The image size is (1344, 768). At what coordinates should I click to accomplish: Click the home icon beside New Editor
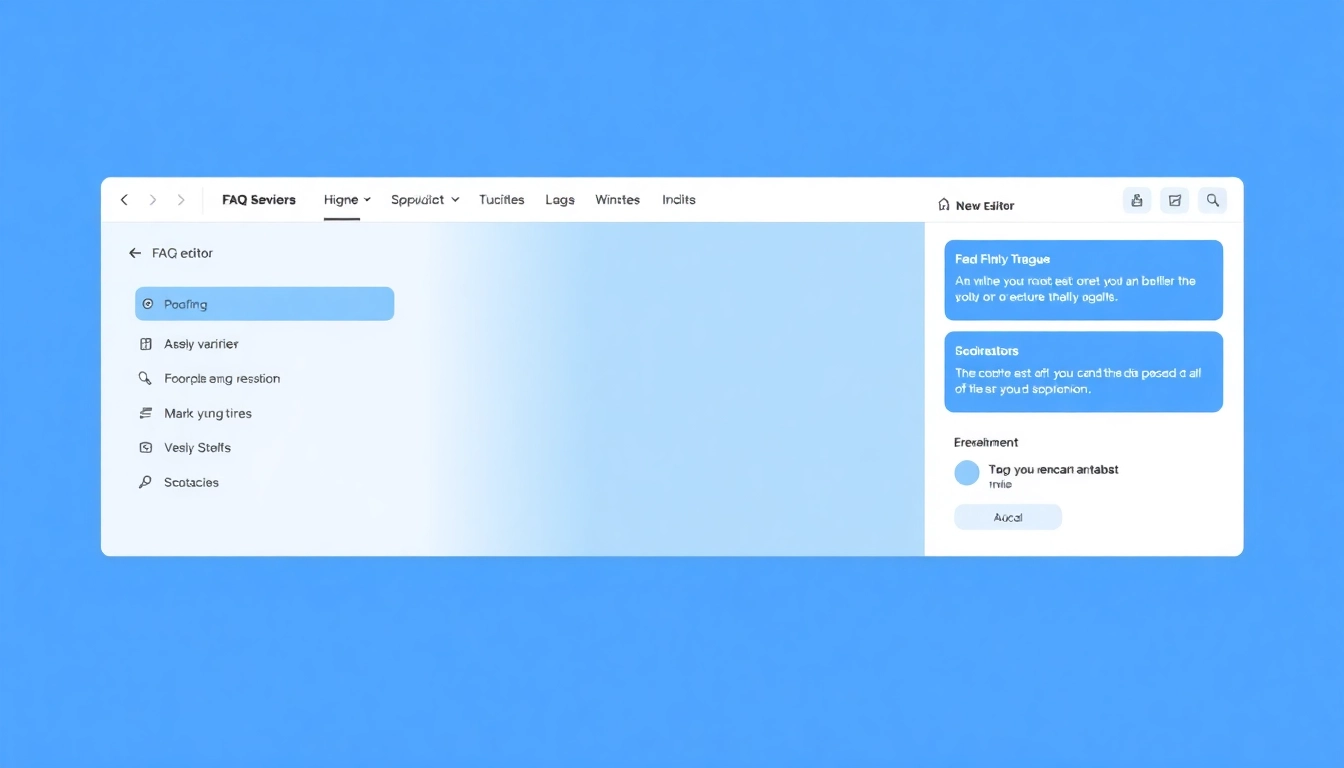point(944,204)
